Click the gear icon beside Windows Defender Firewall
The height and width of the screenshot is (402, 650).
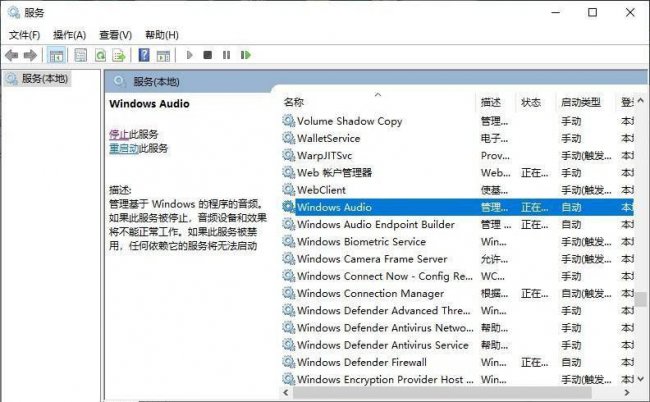click(289, 362)
